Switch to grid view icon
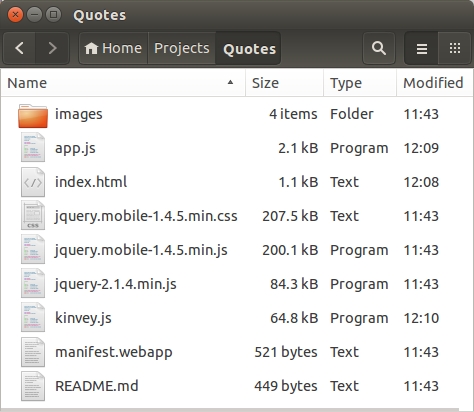Screen dimensions: 474x412 point(455,48)
